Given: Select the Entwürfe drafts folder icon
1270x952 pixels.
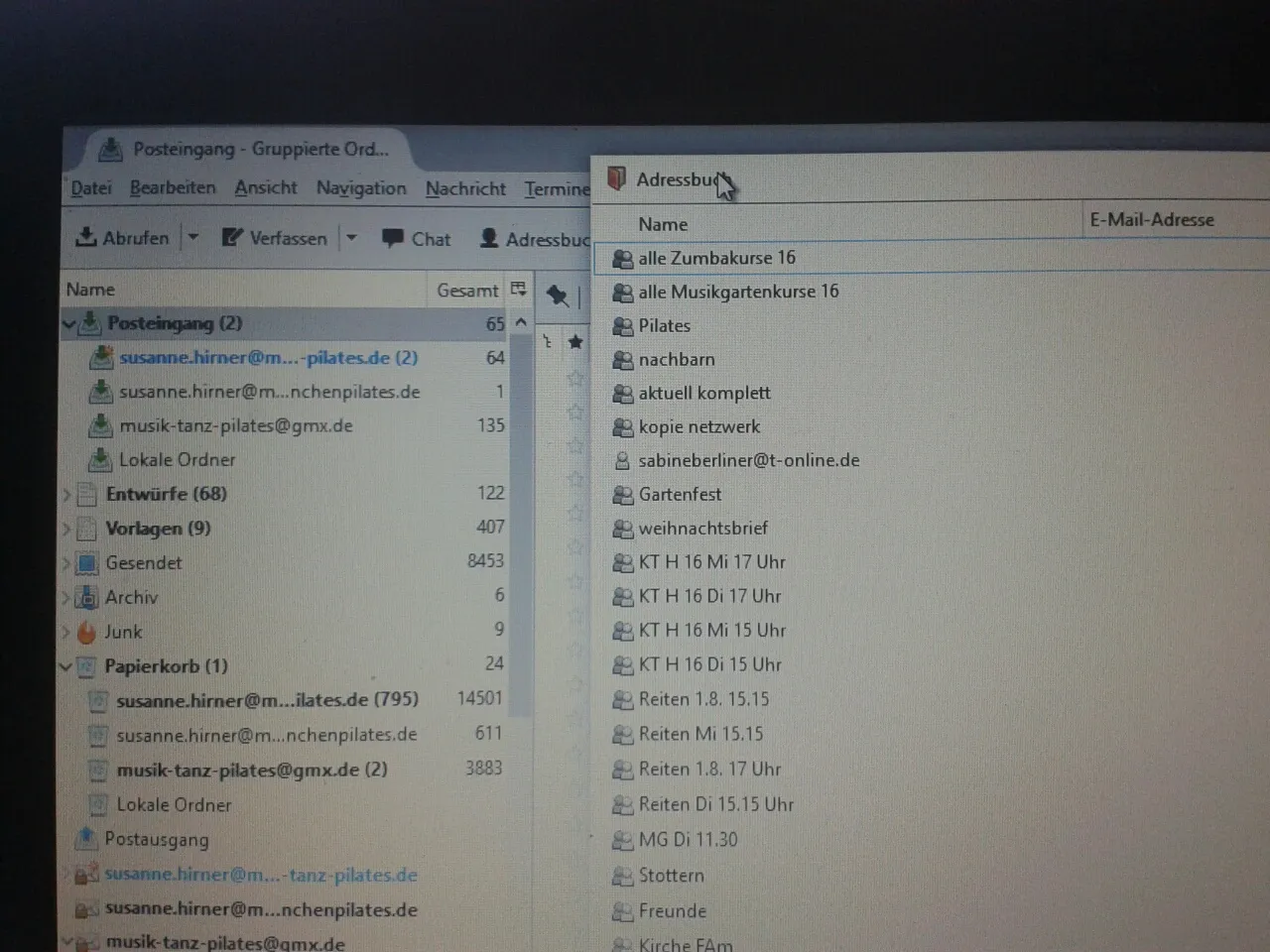Looking at the screenshot, I should point(87,494).
